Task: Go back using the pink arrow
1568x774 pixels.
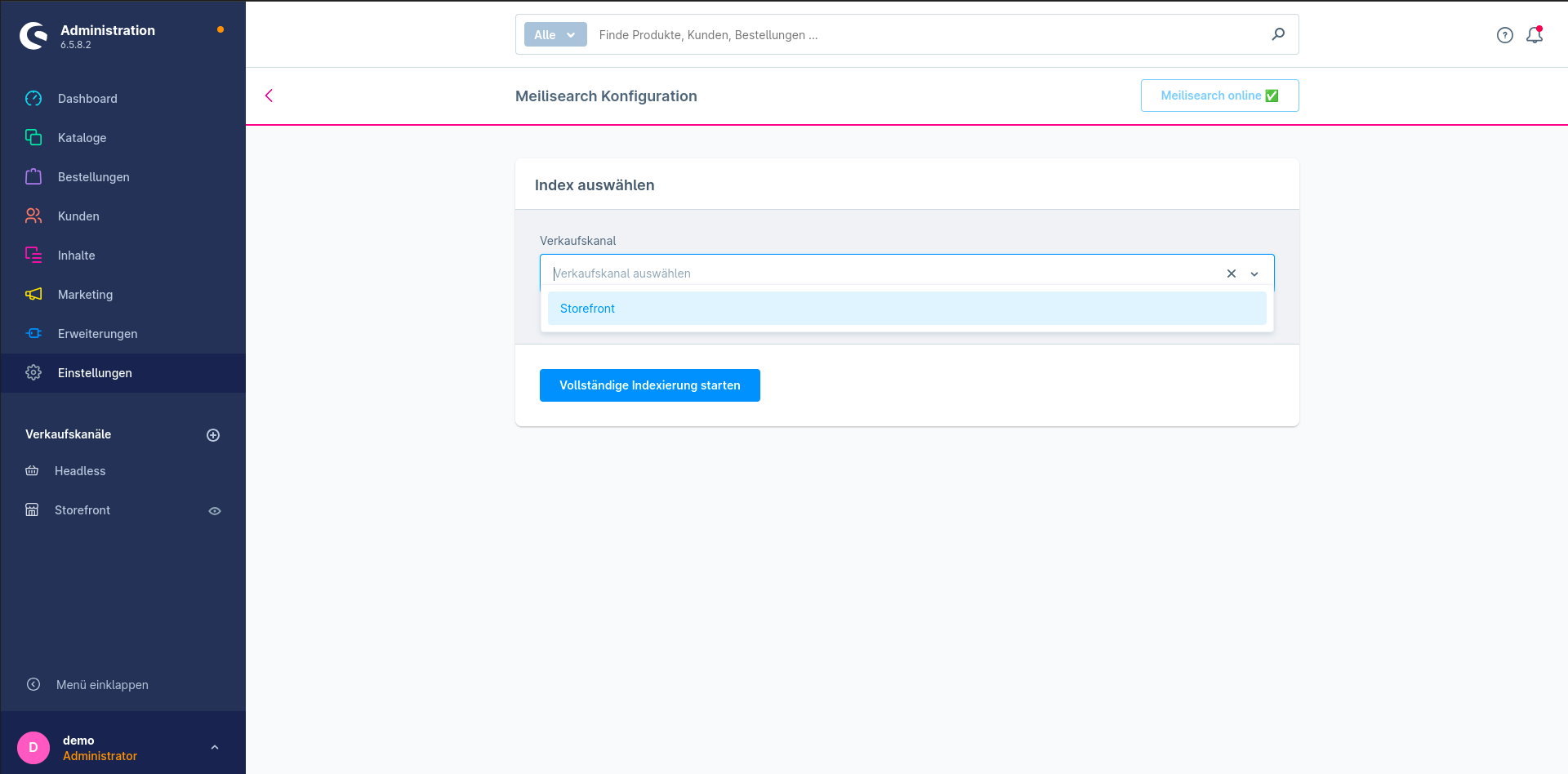Action: (x=269, y=96)
